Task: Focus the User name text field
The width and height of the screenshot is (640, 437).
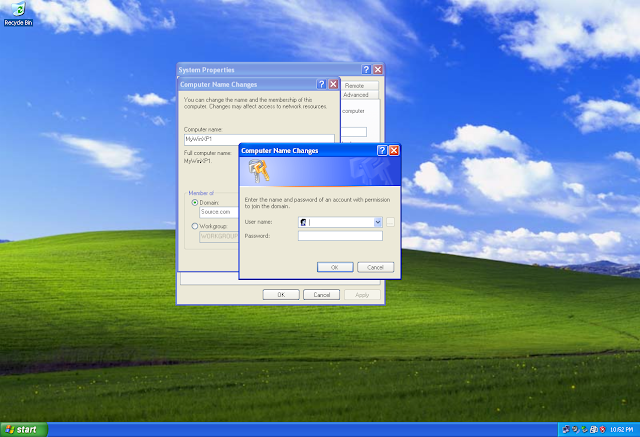Action: pos(340,222)
